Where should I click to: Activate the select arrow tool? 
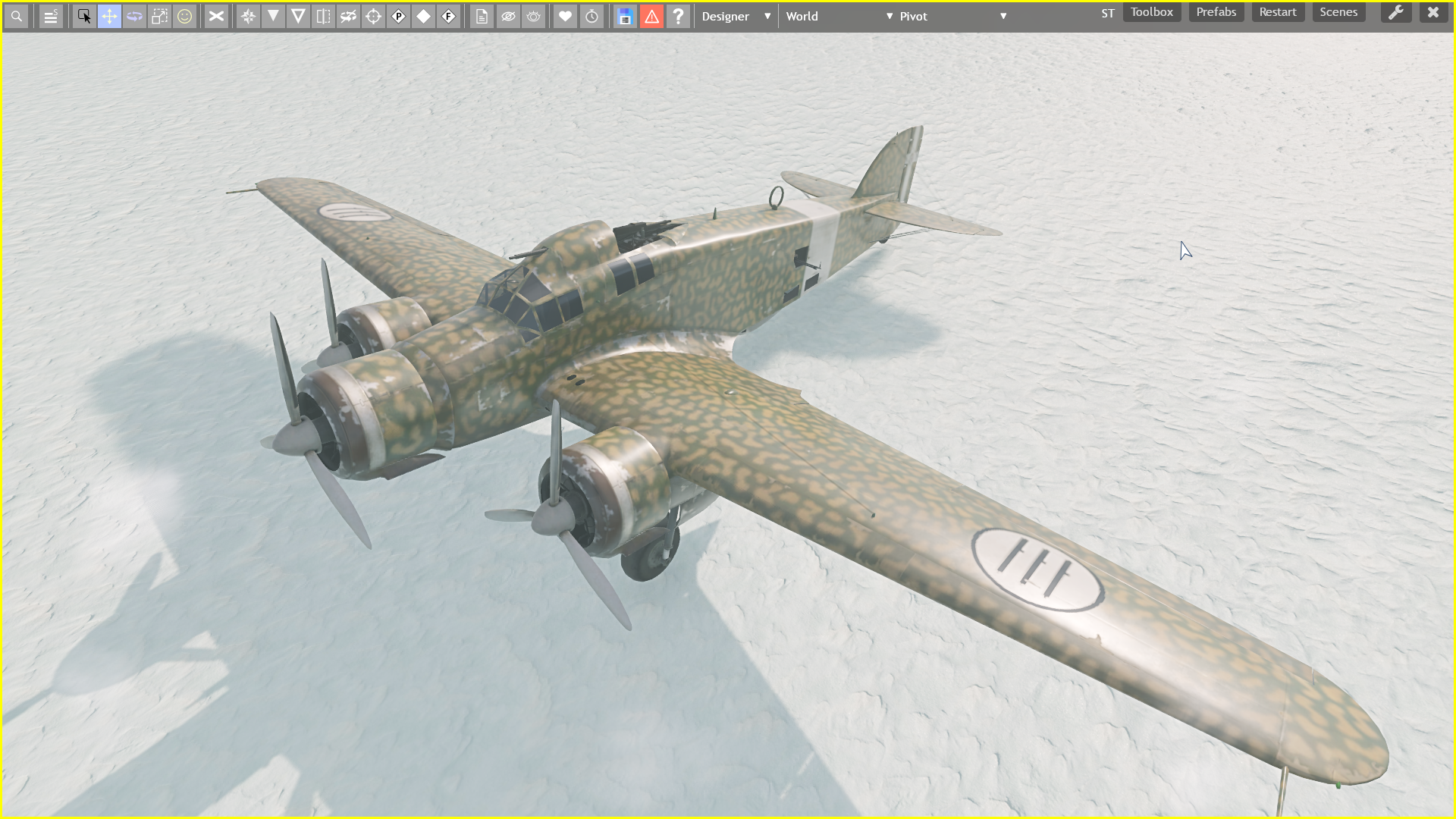pyautogui.click(x=84, y=16)
